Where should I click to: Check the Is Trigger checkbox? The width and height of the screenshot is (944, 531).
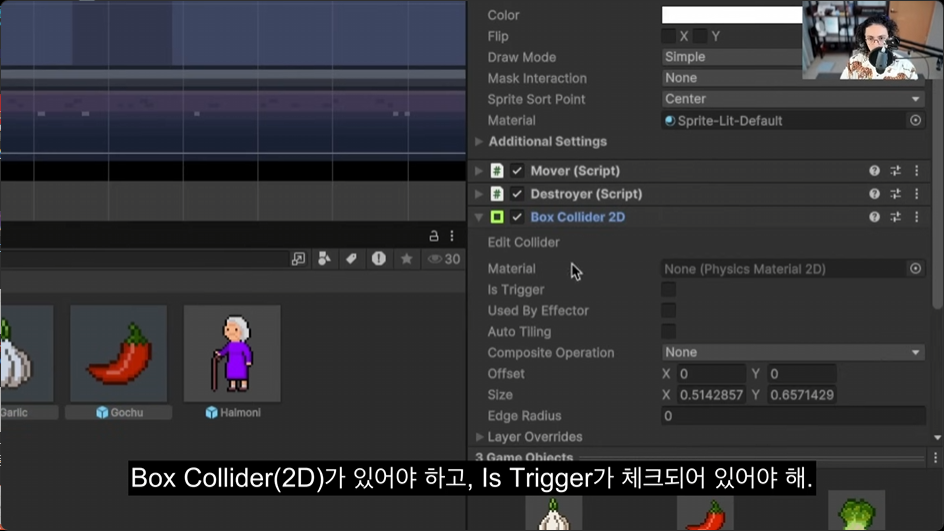point(668,290)
